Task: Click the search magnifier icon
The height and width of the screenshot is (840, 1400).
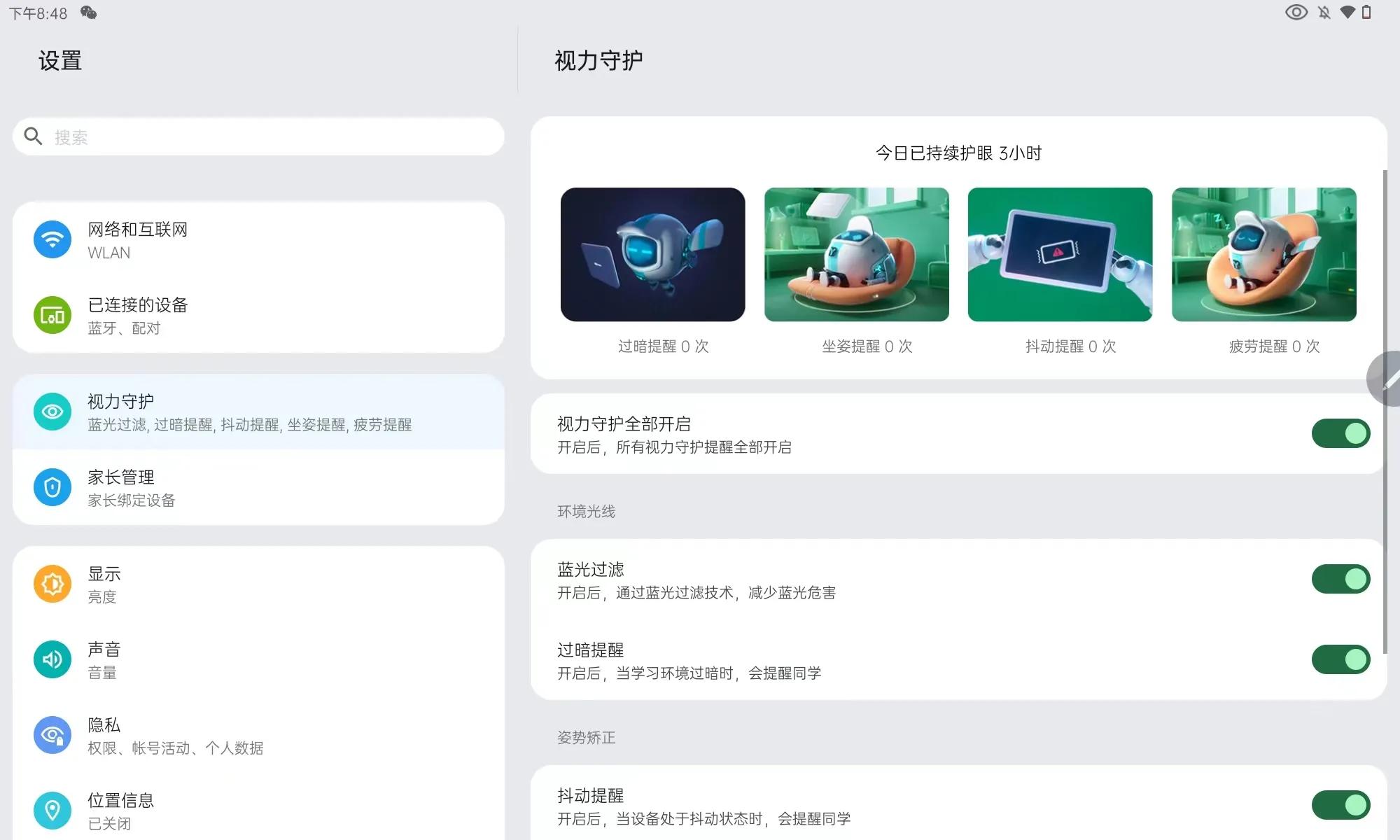Action: [34, 136]
